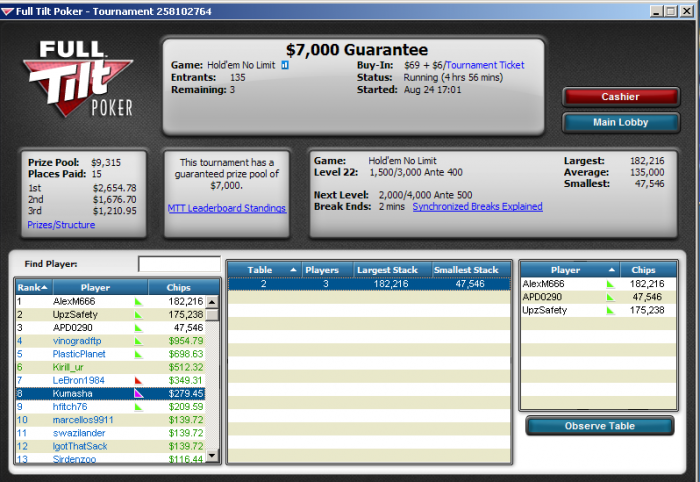Click AlexM666's green icon in the table player panel
700x482 pixels.
[610, 284]
